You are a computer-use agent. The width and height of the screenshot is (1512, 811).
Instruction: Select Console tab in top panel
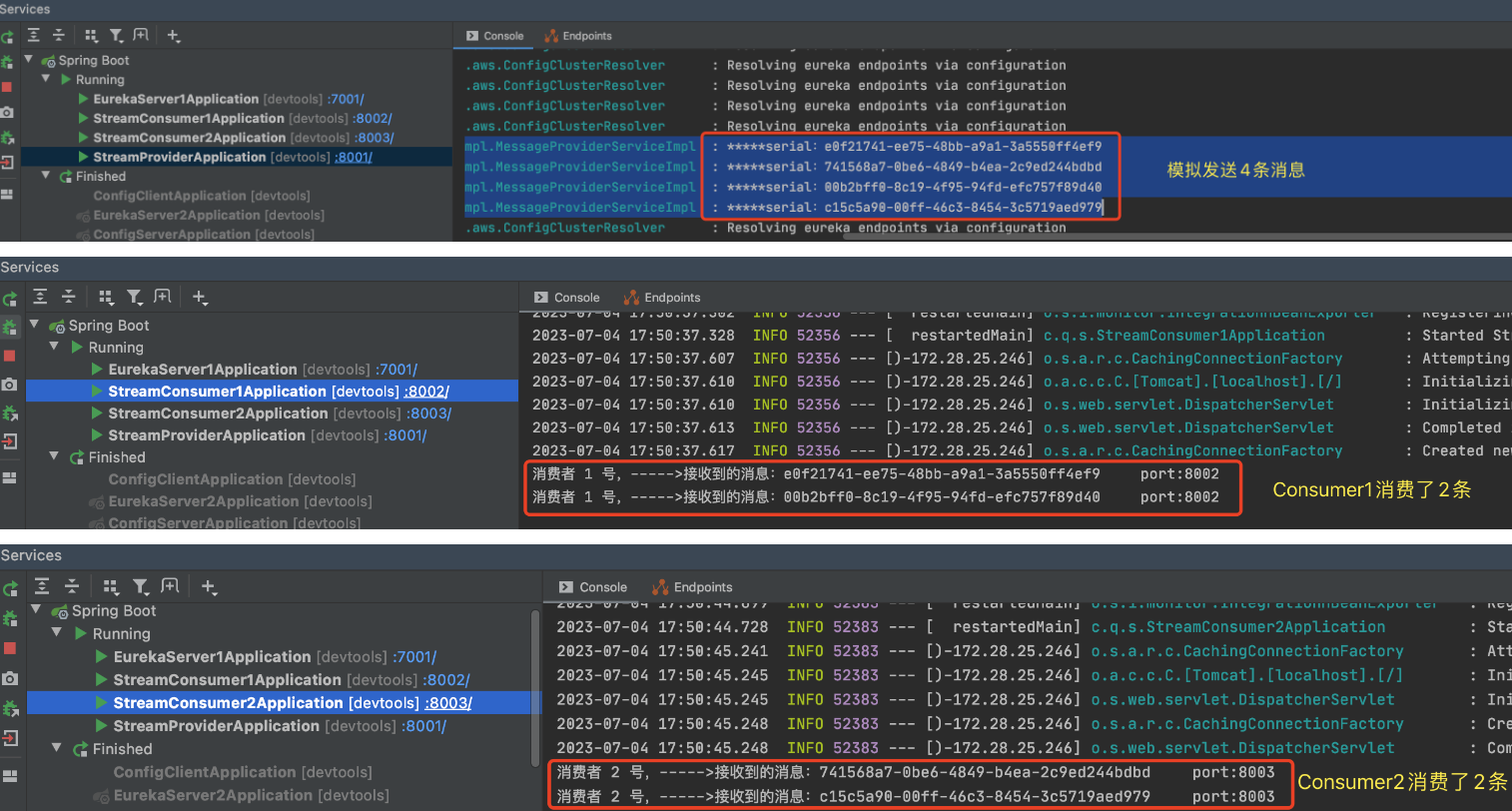coord(495,36)
